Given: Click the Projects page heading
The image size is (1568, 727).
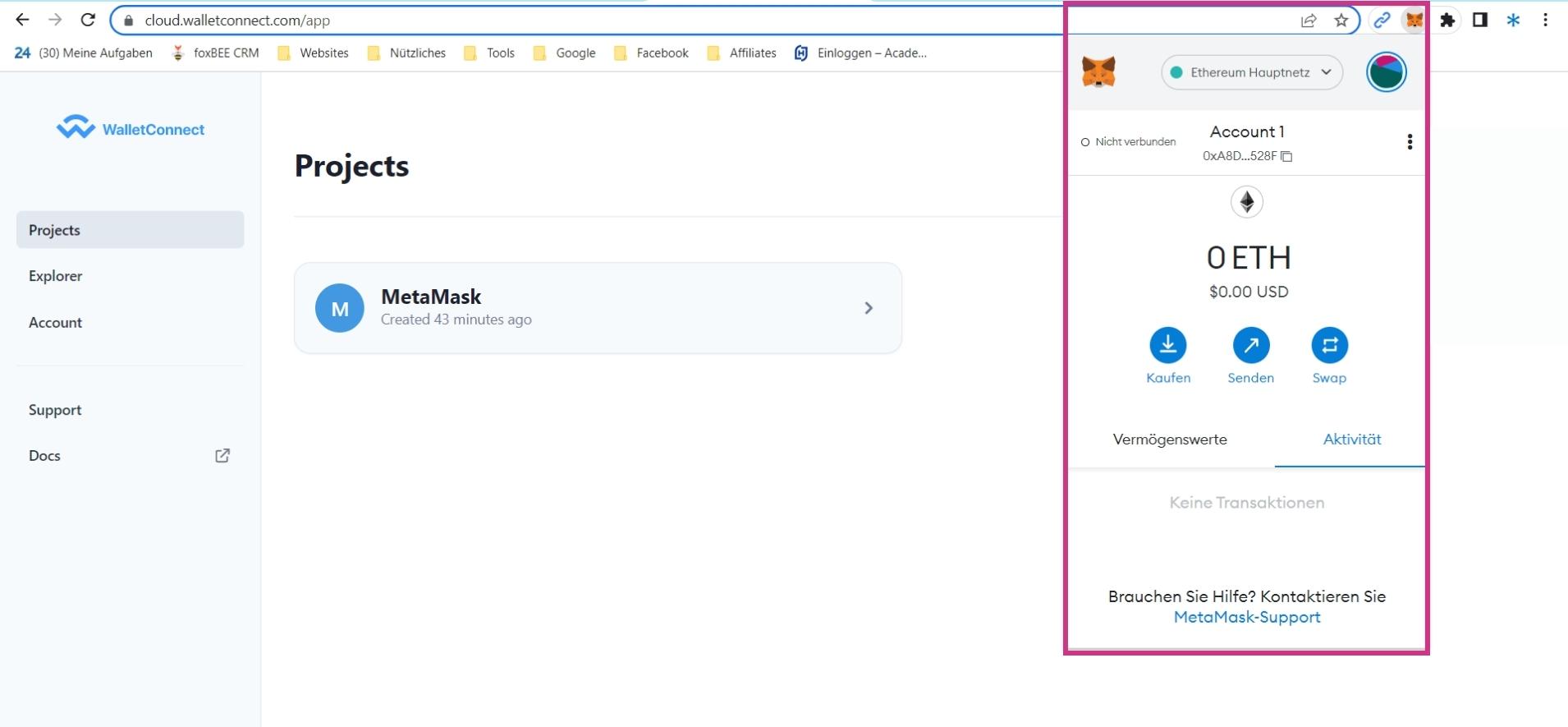Looking at the screenshot, I should click(x=351, y=166).
